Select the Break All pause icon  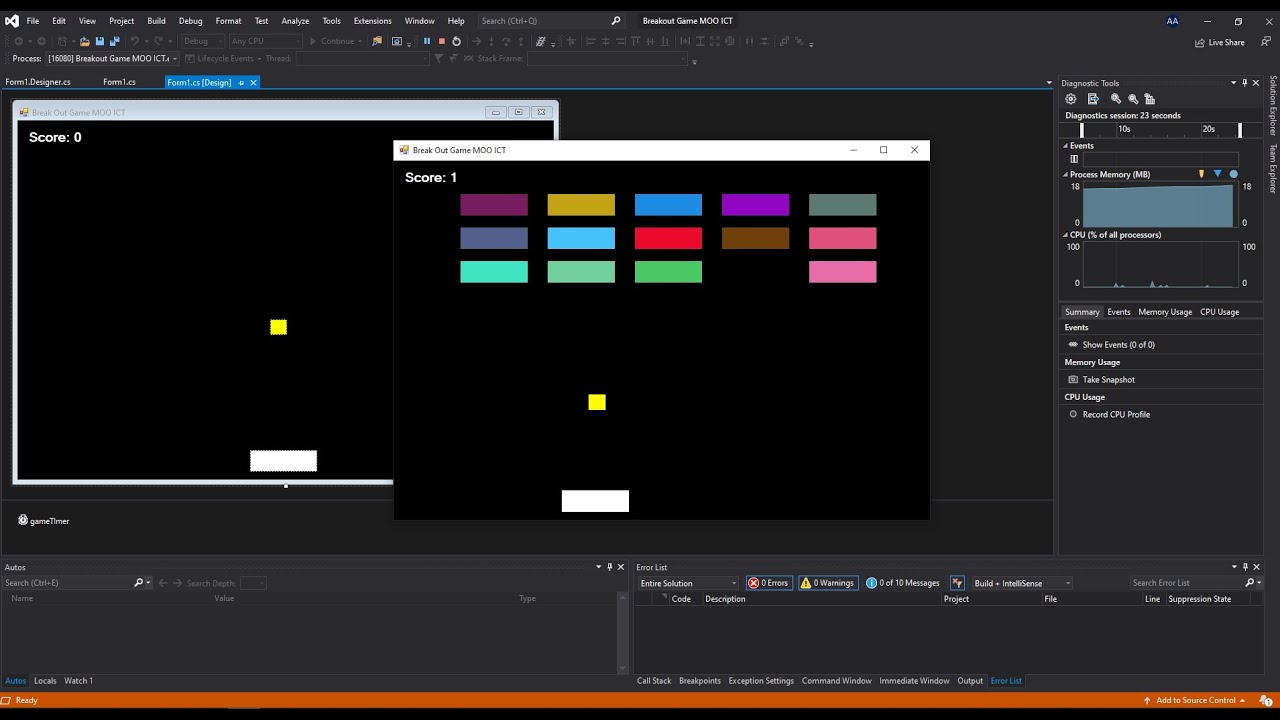click(x=427, y=41)
